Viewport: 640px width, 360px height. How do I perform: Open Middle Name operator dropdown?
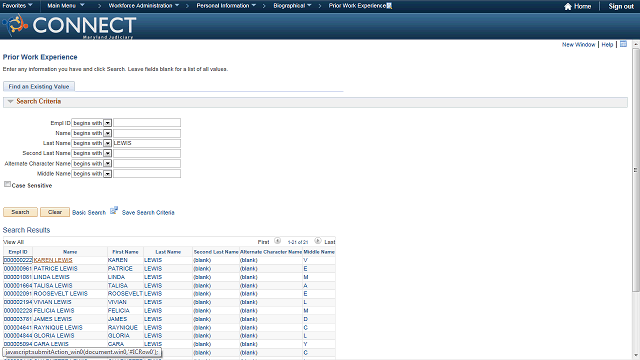tap(107, 174)
